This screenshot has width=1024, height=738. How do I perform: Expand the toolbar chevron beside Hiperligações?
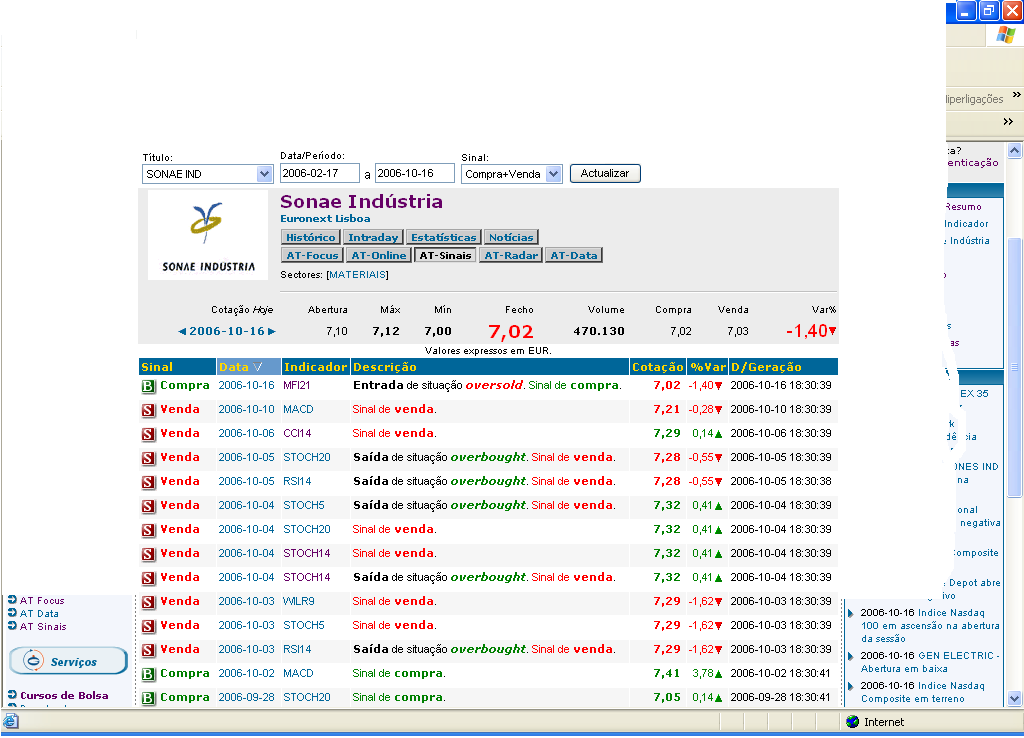pos(1016,95)
